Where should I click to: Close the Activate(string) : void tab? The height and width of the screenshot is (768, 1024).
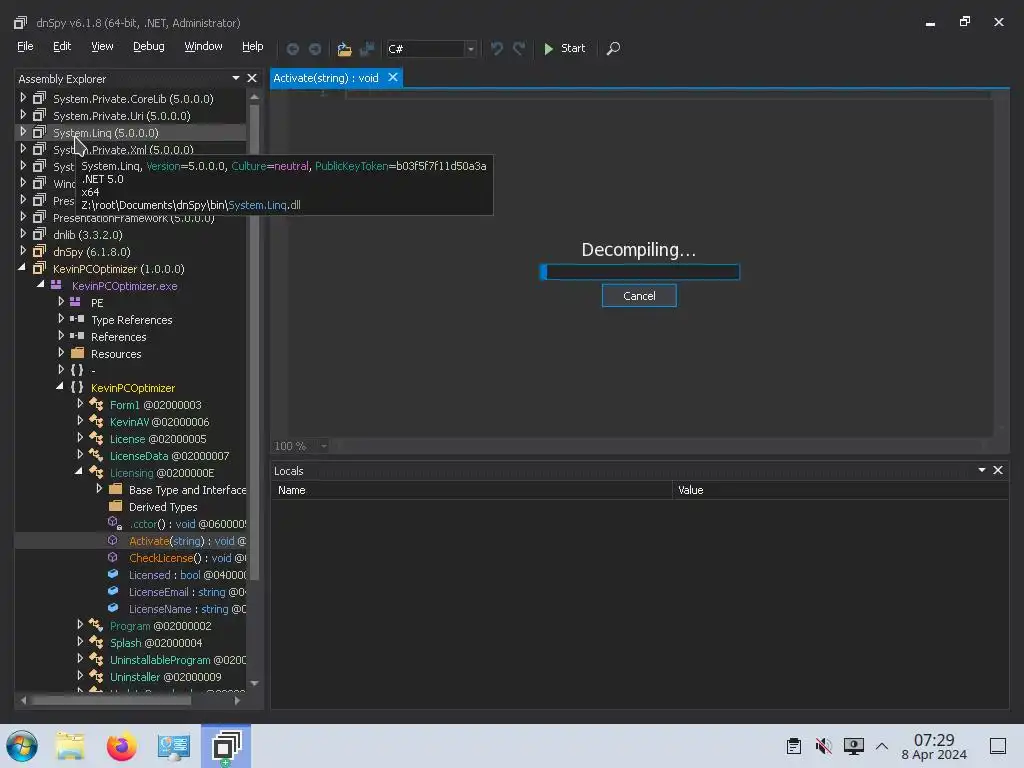point(393,78)
